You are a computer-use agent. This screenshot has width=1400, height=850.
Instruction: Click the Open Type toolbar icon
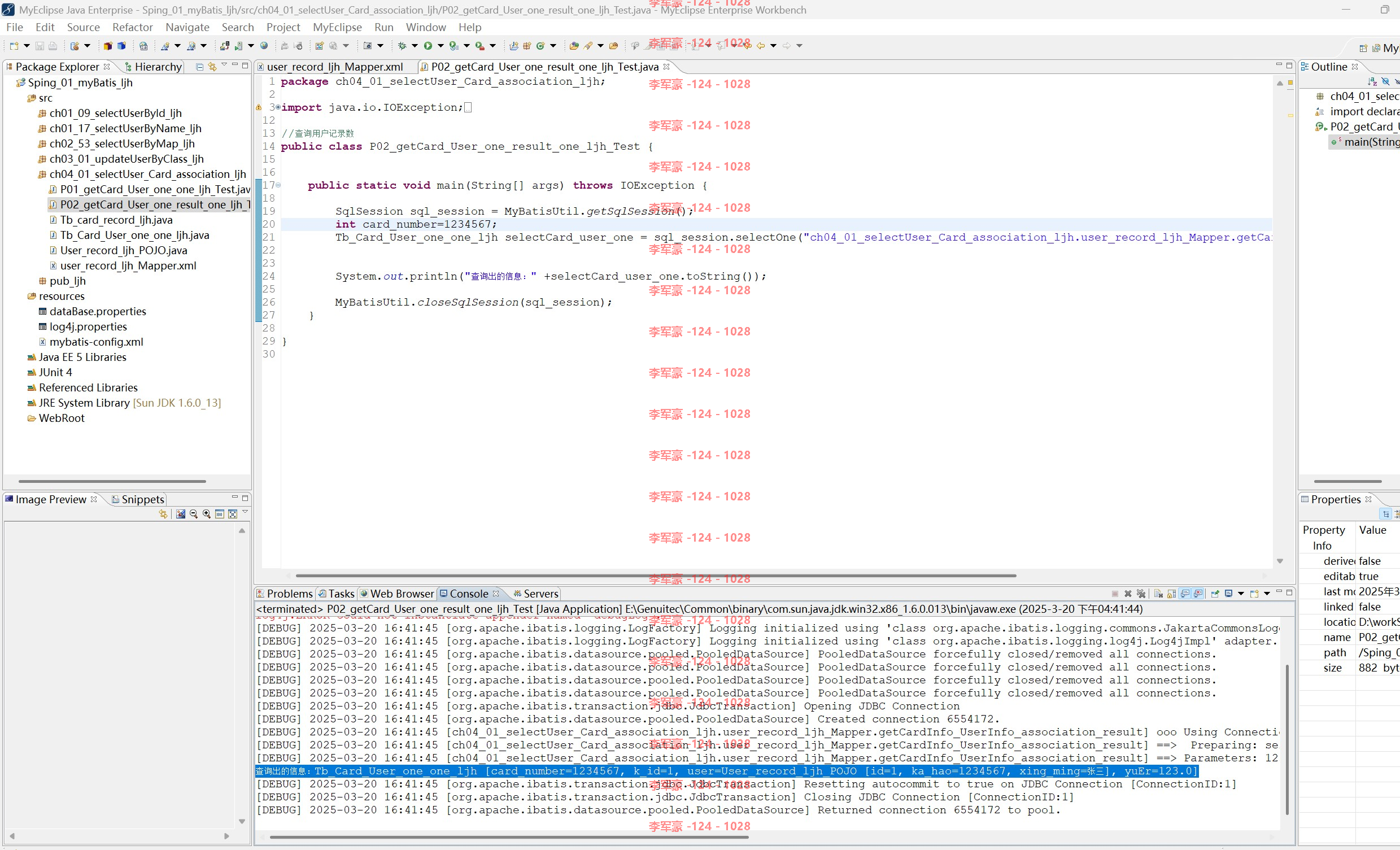[574, 46]
